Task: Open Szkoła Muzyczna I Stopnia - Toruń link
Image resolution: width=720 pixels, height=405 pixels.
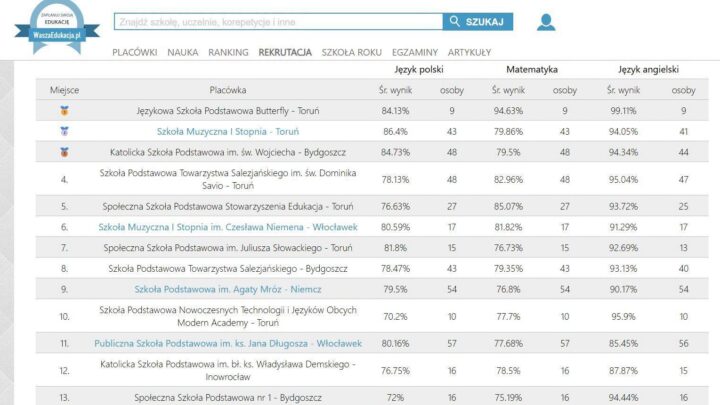Action: click(x=228, y=131)
